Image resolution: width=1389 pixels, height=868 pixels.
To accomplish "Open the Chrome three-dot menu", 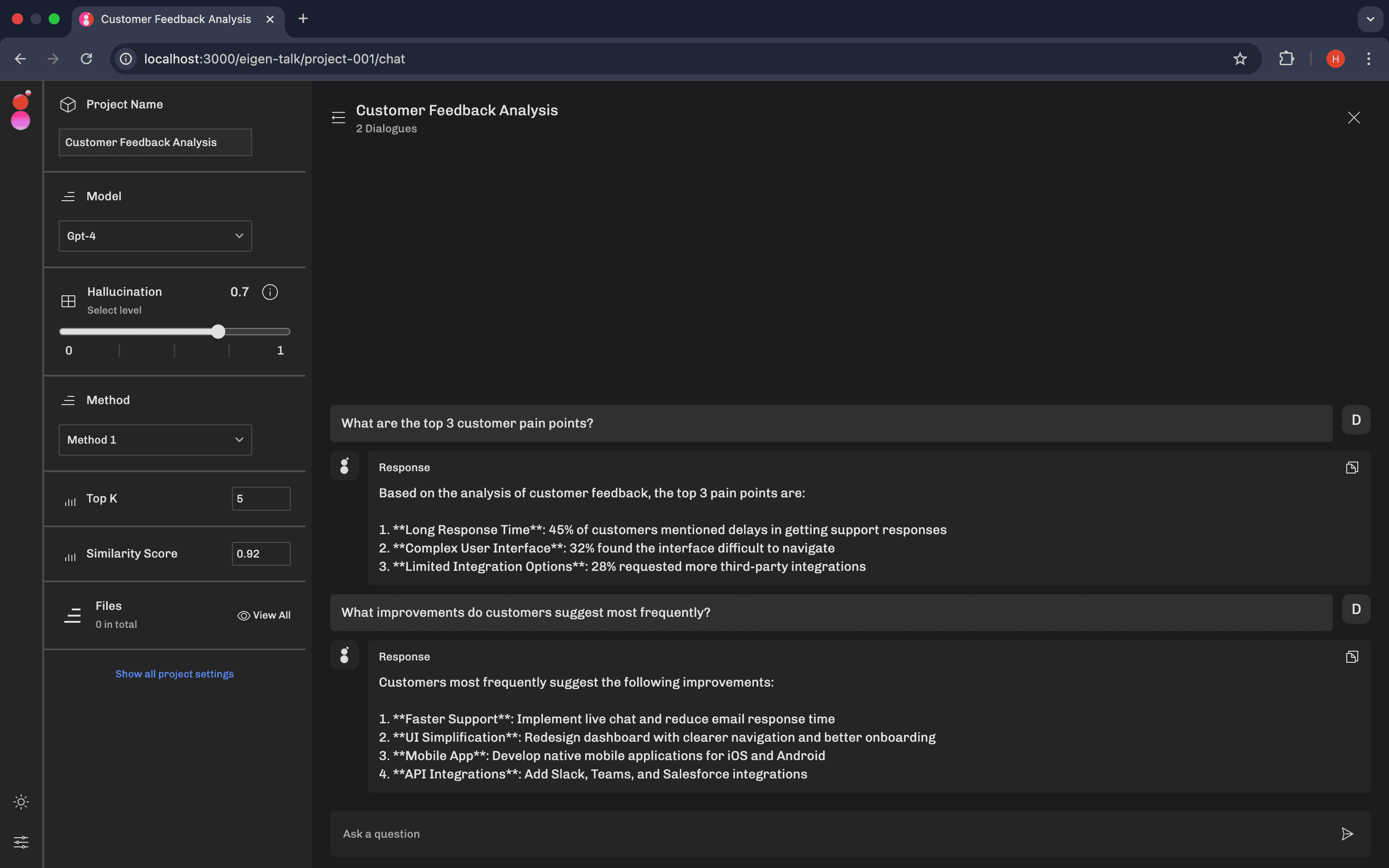I will (1369, 59).
